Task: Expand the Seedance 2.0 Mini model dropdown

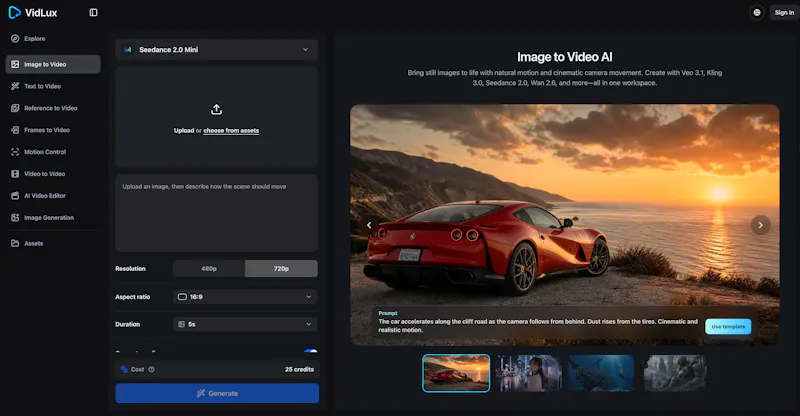Action: click(x=216, y=50)
